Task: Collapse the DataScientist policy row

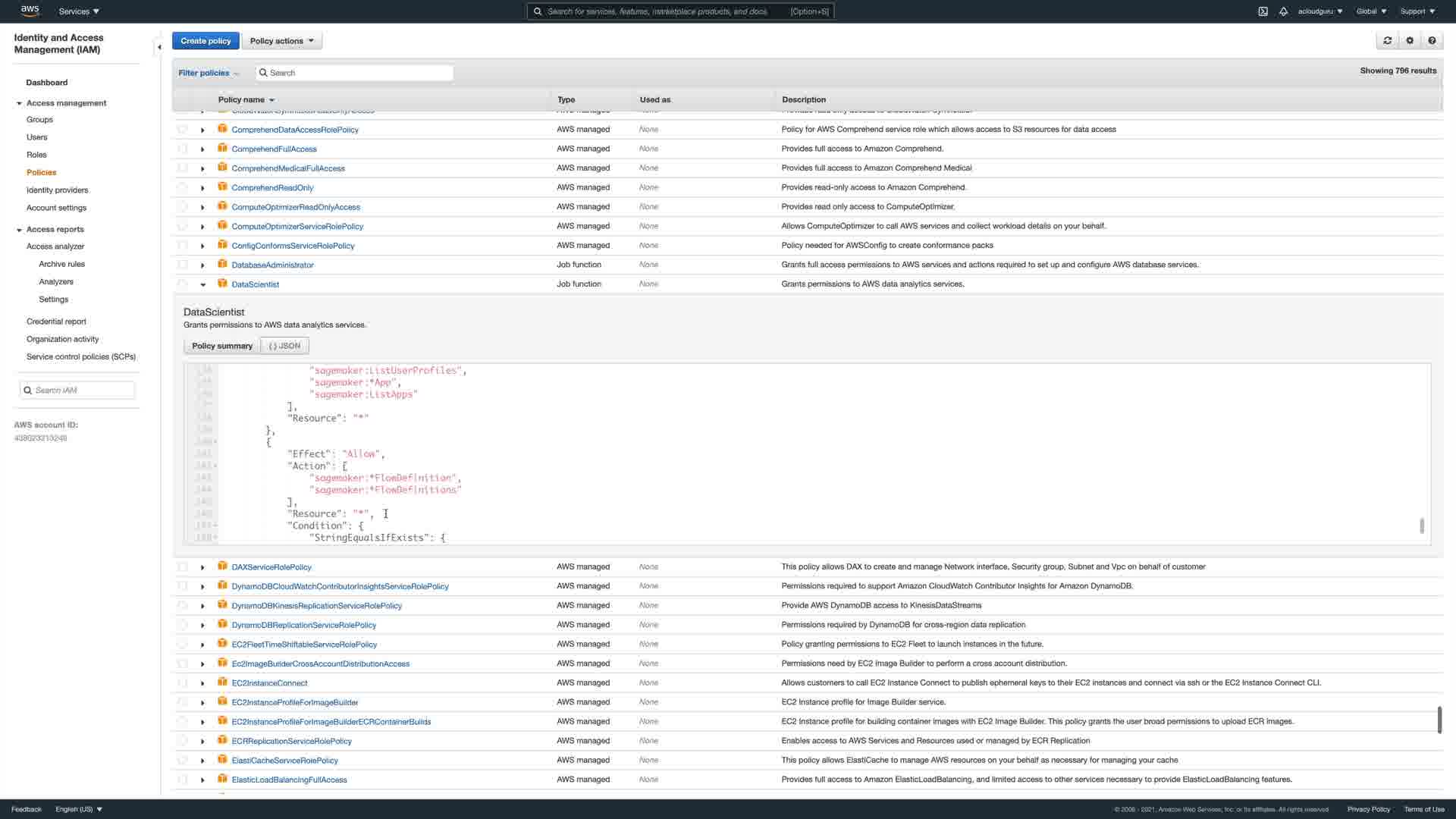Action: (202, 284)
